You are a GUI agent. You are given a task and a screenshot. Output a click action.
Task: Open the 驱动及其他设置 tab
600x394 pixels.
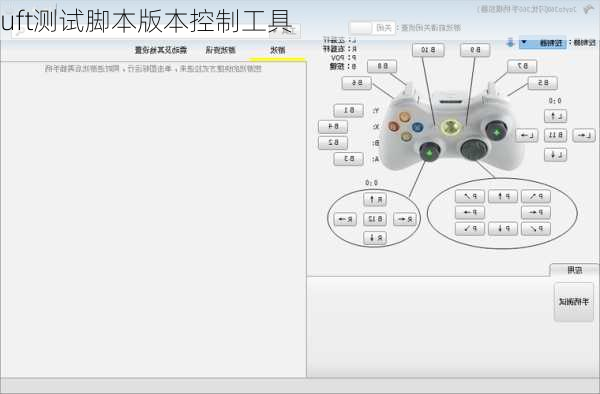(x=161, y=50)
